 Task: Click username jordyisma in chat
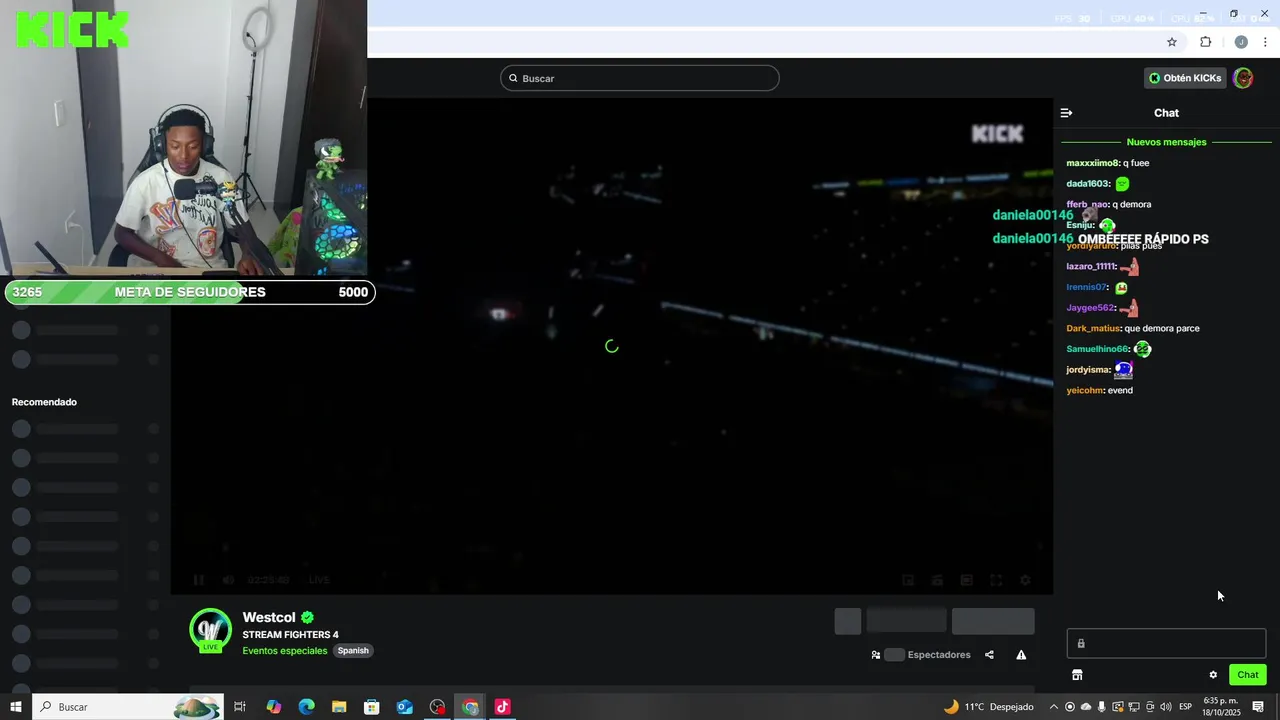[1089, 370]
